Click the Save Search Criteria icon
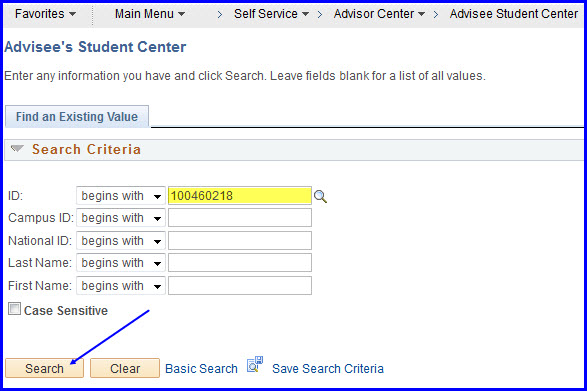This screenshot has height=391, width=587. pyautogui.click(x=255, y=364)
